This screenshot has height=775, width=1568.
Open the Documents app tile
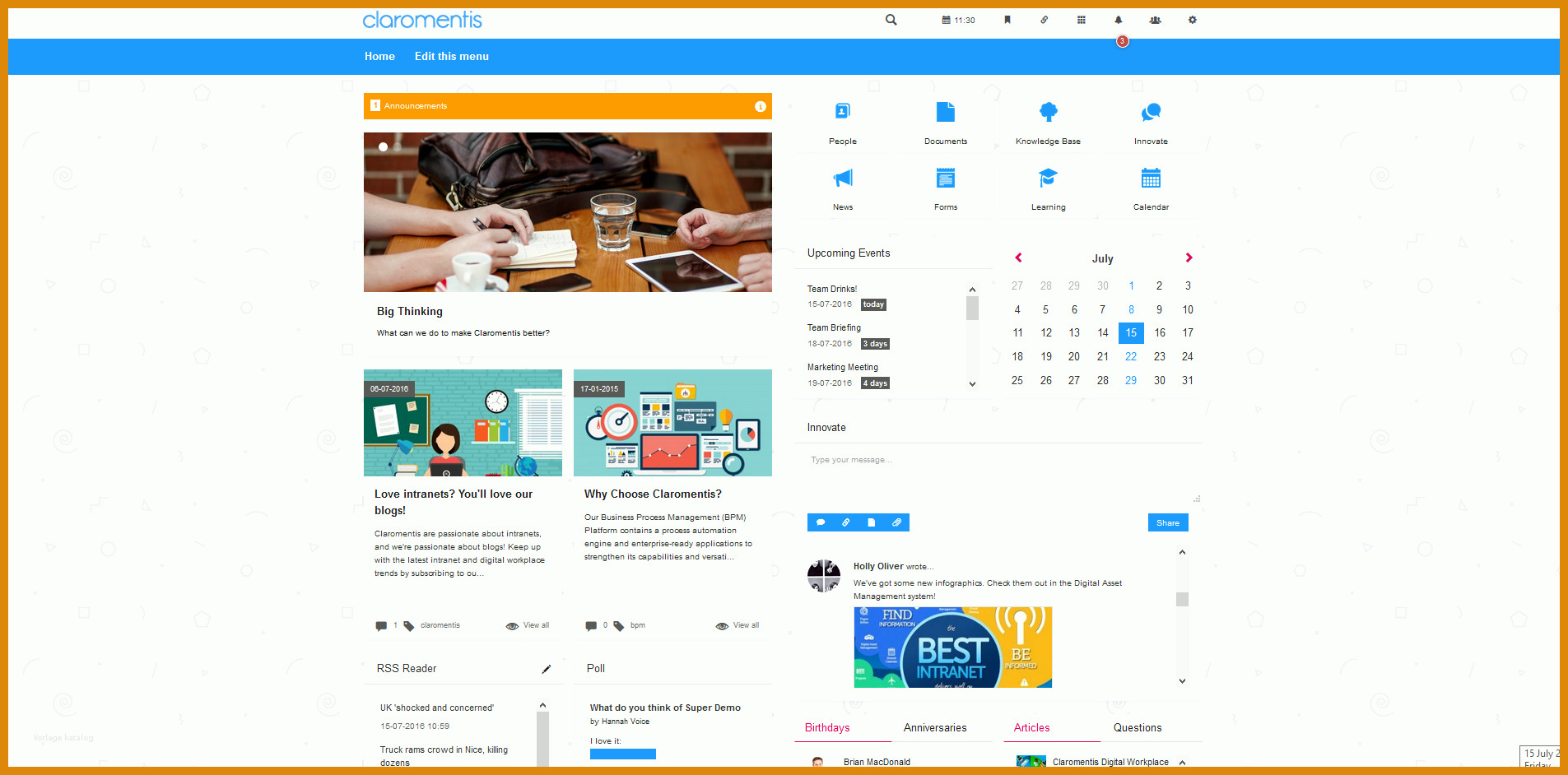tap(946, 123)
